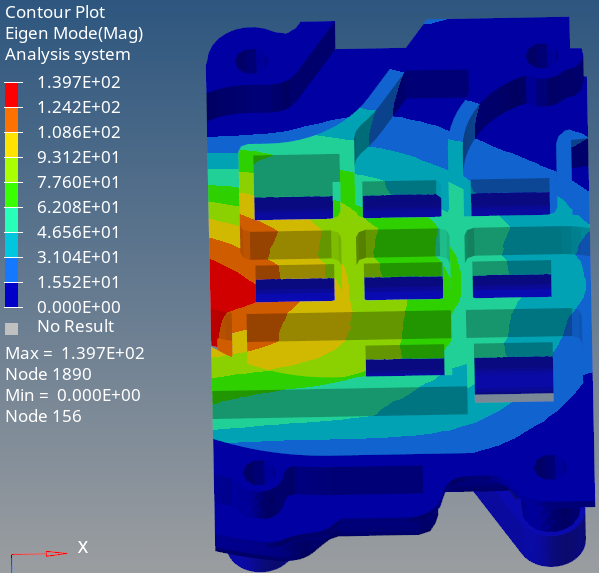Select legend value 1.242E+02

[x=79, y=107]
